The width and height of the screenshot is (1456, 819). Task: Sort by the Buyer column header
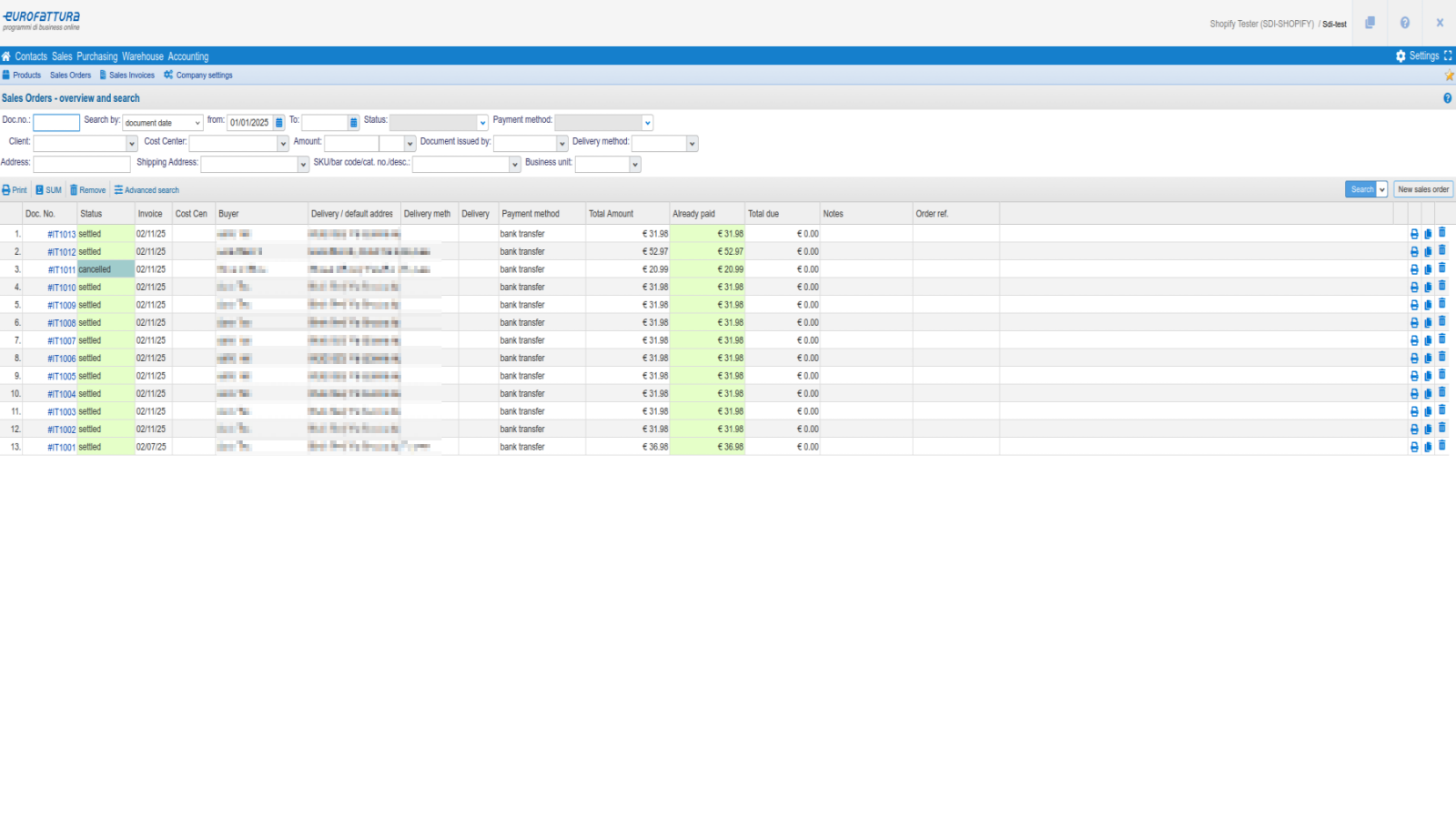(x=261, y=214)
